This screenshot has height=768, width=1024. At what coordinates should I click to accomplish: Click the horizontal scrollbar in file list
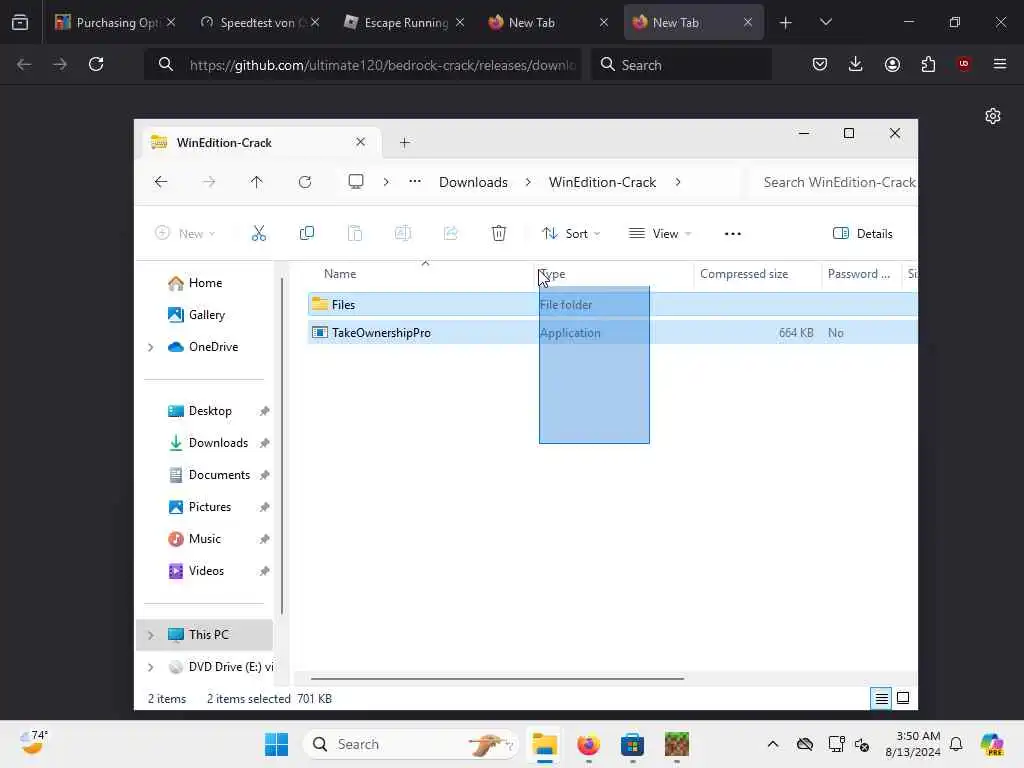pos(497,679)
